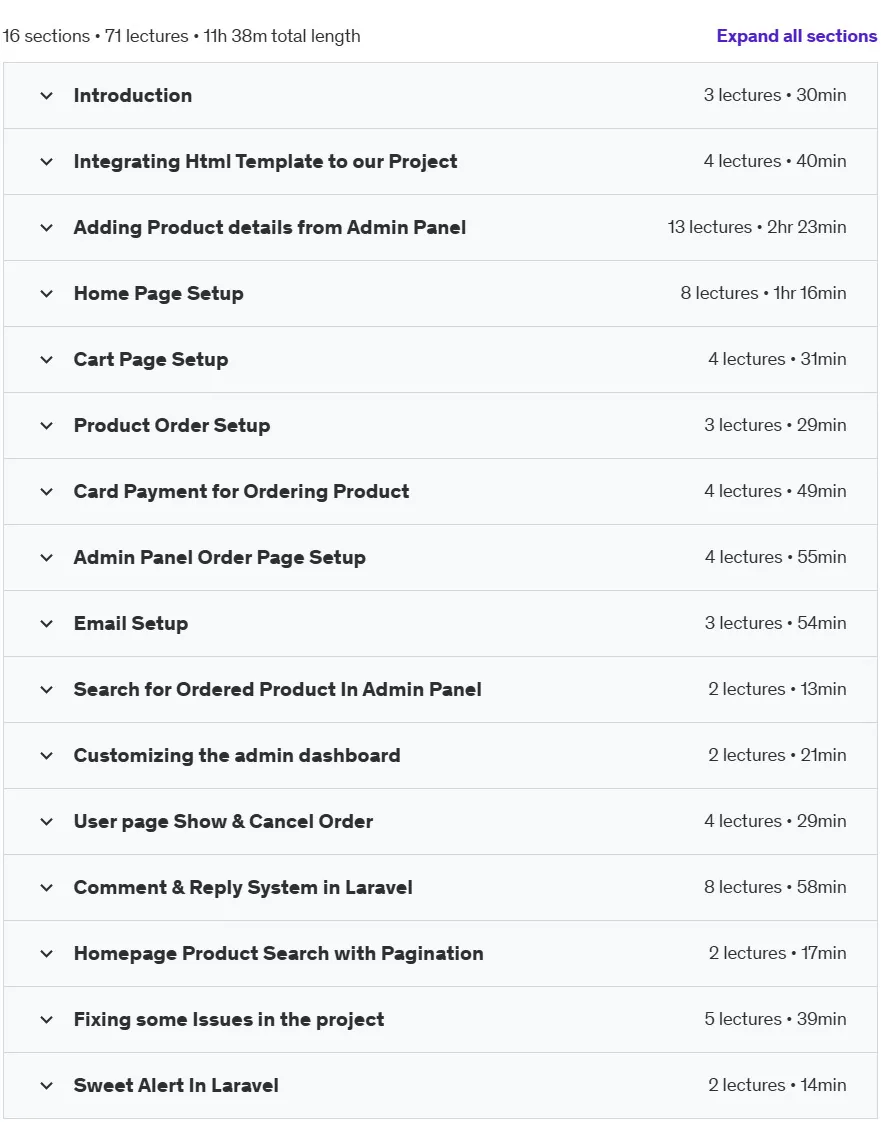Click the 5 lectures 39min label
The image size is (881, 1122).
pos(775,1019)
